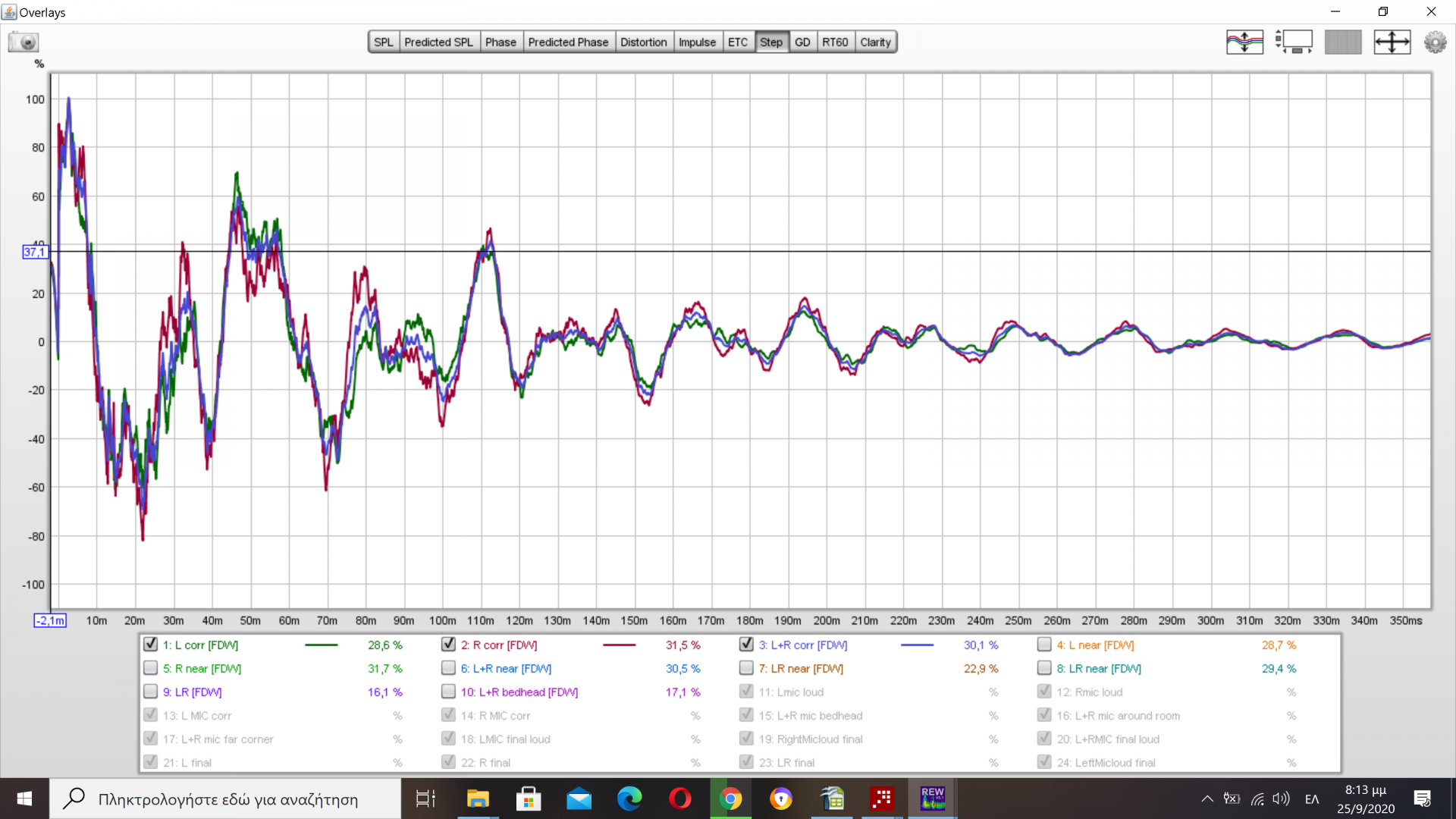Click the fit-to-data arrows icon
1456x819 pixels.
tap(1392, 42)
